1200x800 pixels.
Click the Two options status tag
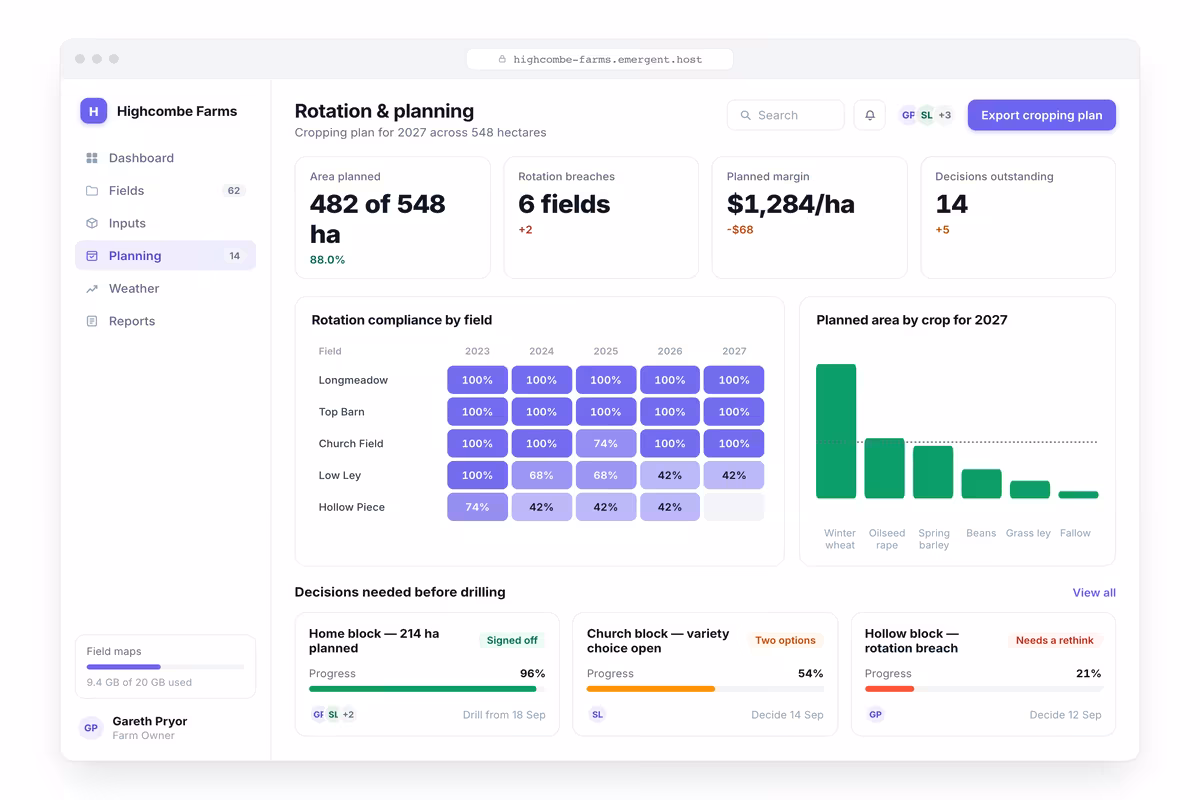tap(785, 640)
